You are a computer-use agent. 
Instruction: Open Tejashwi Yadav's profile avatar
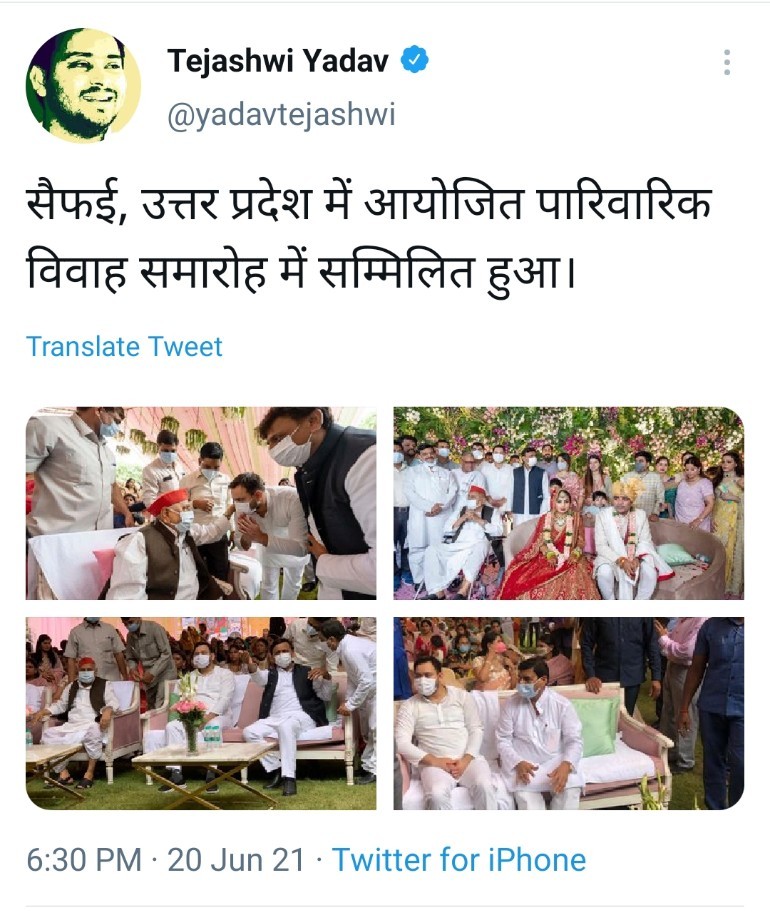click(x=83, y=86)
